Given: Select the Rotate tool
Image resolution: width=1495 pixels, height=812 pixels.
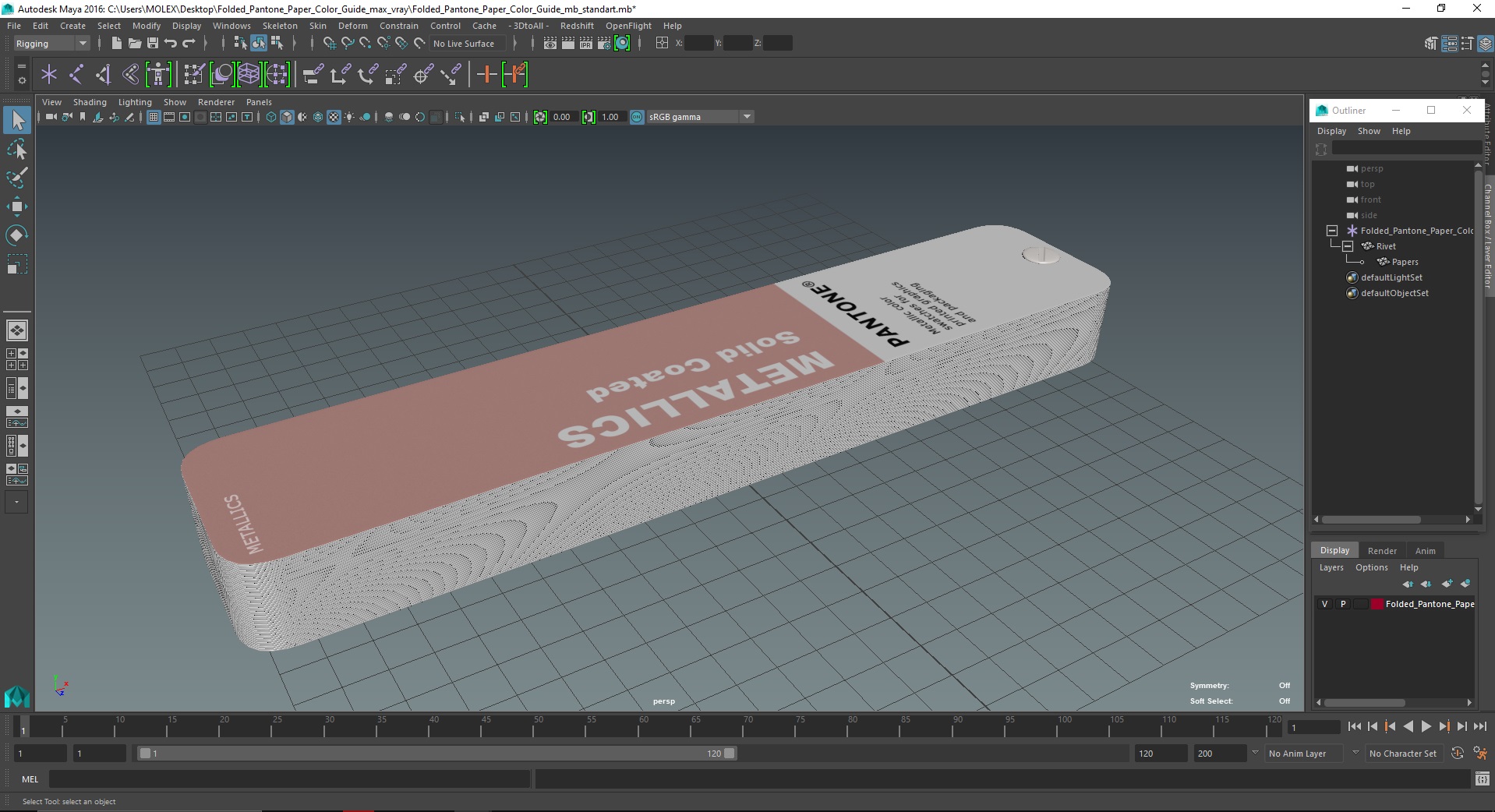Looking at the screenshot, I should tap(17, 235).
